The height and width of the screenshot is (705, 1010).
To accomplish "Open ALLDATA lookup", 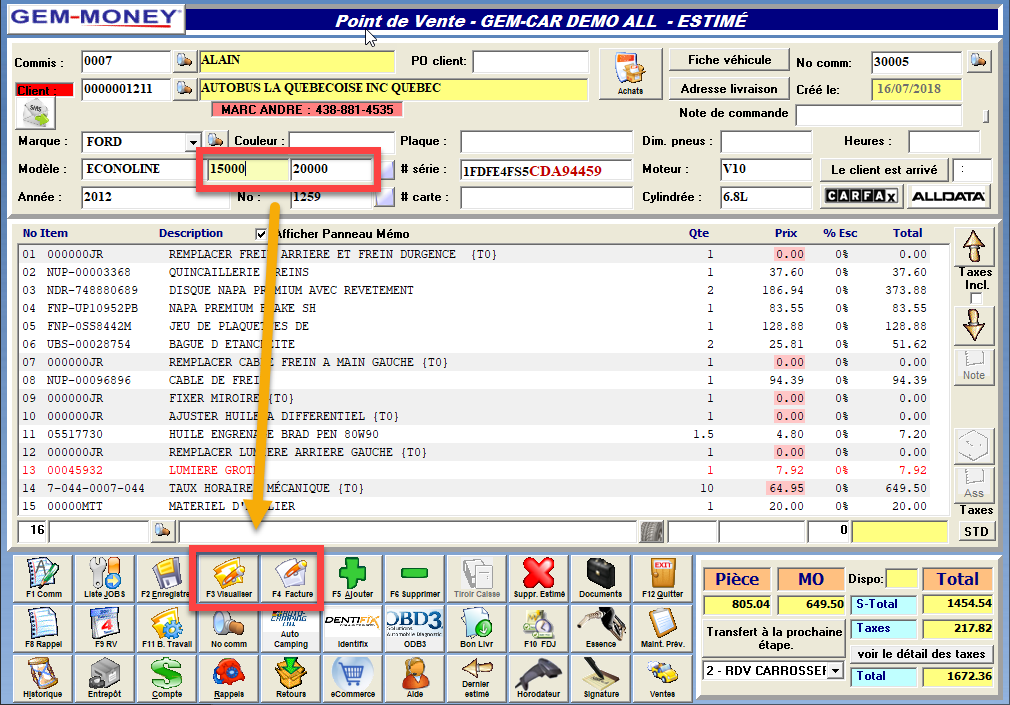I will pos(948,196).
